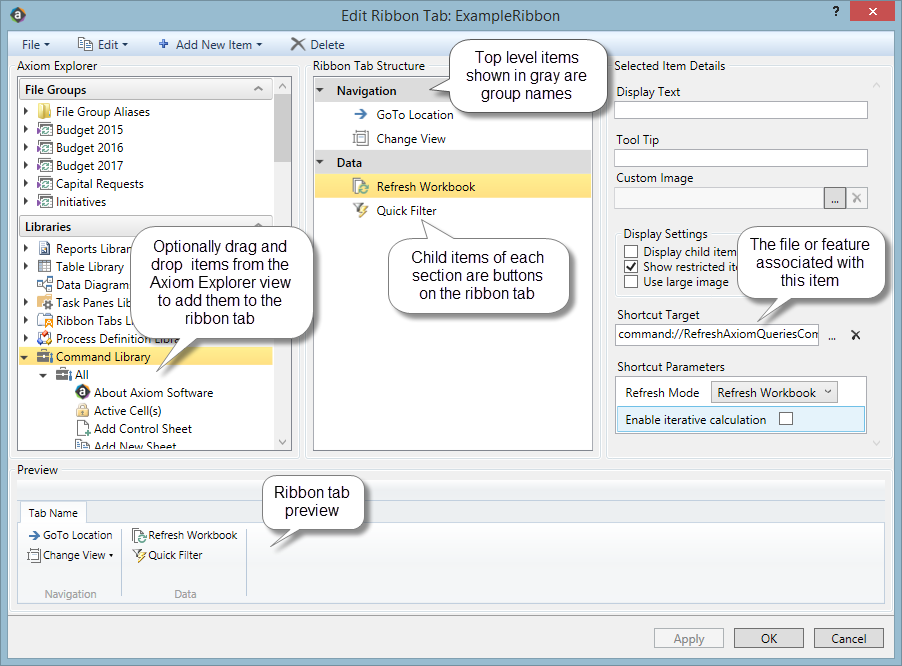Viewport: 902px width, 666px height.
Task: Click the Process Definition Library icon
Action: click(x=45, y=338)
